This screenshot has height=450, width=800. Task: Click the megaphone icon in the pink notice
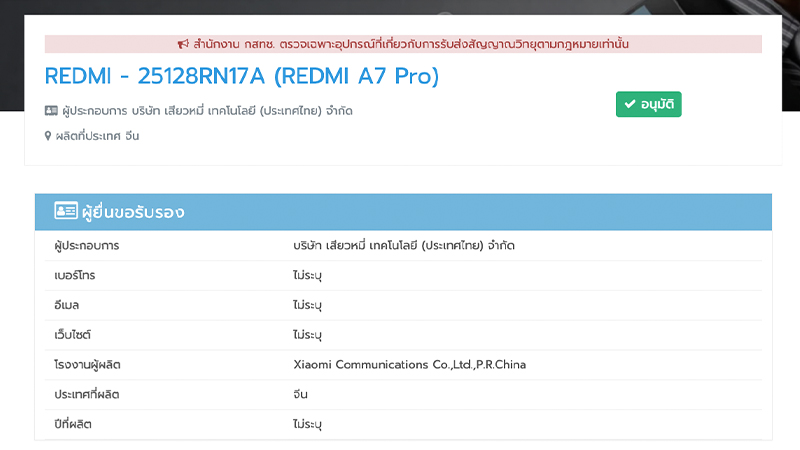183,44
